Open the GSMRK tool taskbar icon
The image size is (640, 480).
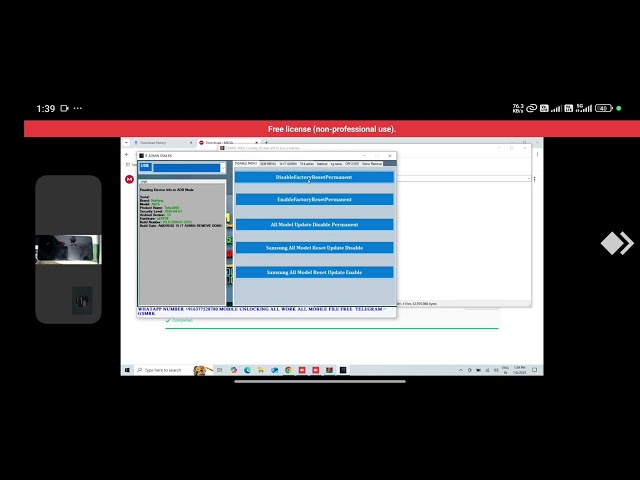[x=329, y=370]
